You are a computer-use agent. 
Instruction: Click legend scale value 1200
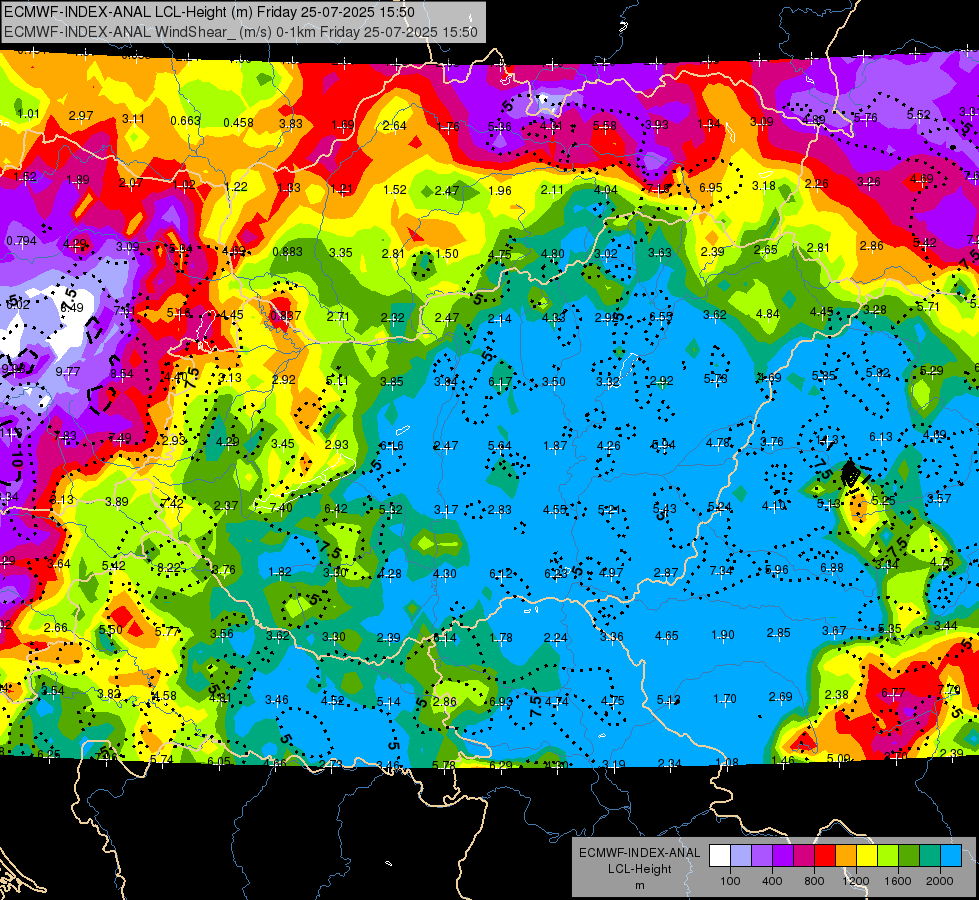[855, 881]
